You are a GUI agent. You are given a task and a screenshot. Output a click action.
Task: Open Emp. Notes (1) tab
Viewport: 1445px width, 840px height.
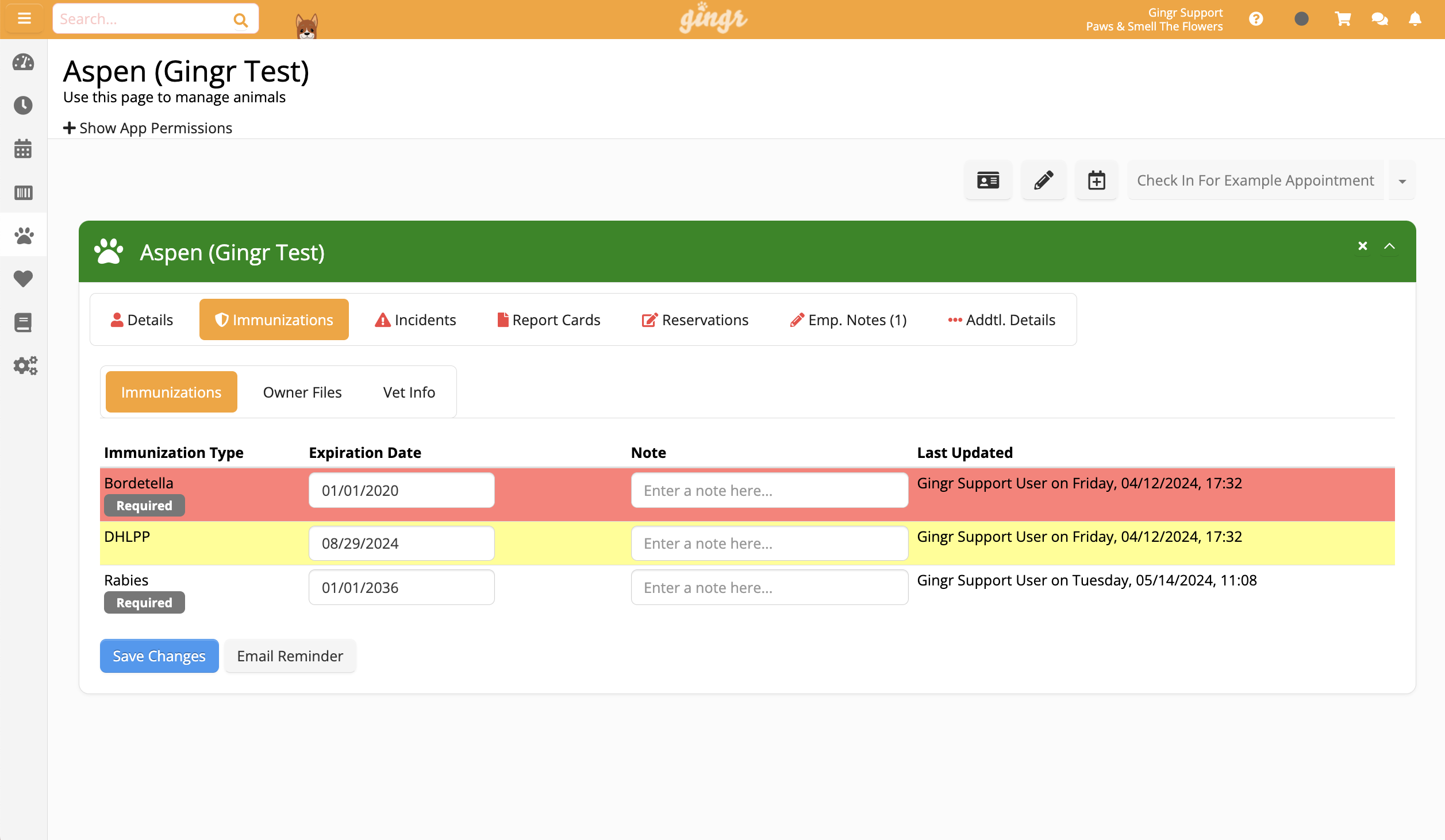coord(848,320)
